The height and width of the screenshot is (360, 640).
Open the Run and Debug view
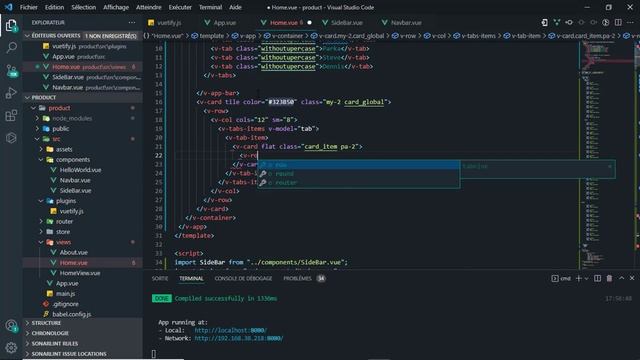coord(11,93)
